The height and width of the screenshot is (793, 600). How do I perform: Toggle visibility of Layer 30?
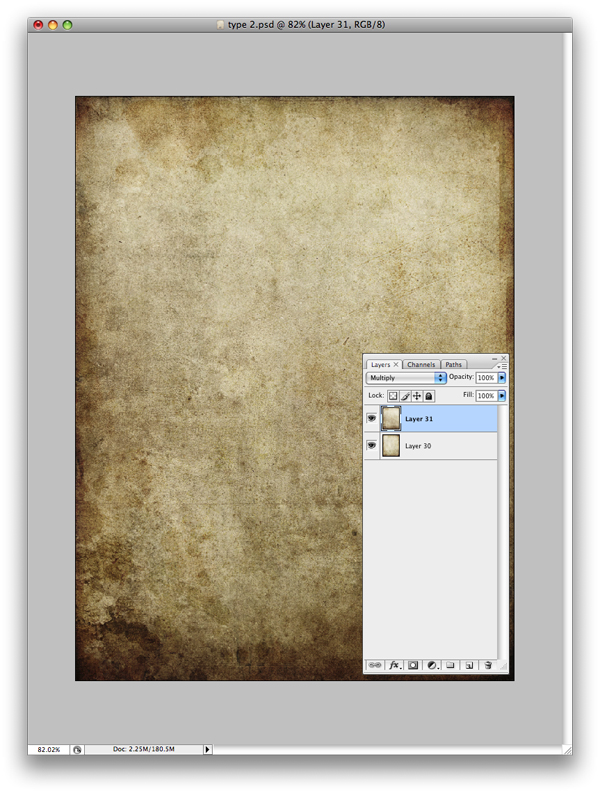pyautogui.click(x=372, y=445)
